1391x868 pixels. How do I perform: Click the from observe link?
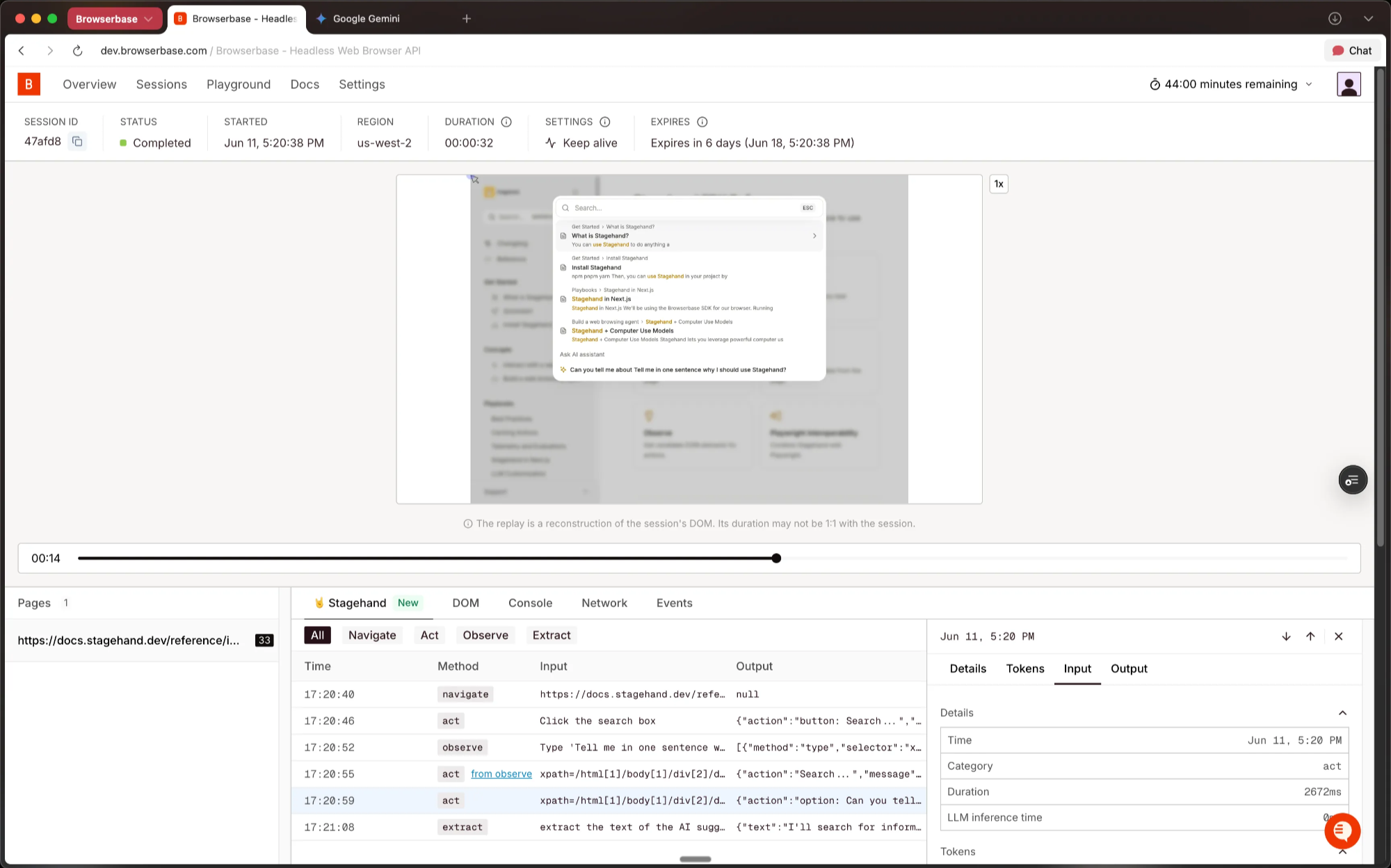(501, 774)
